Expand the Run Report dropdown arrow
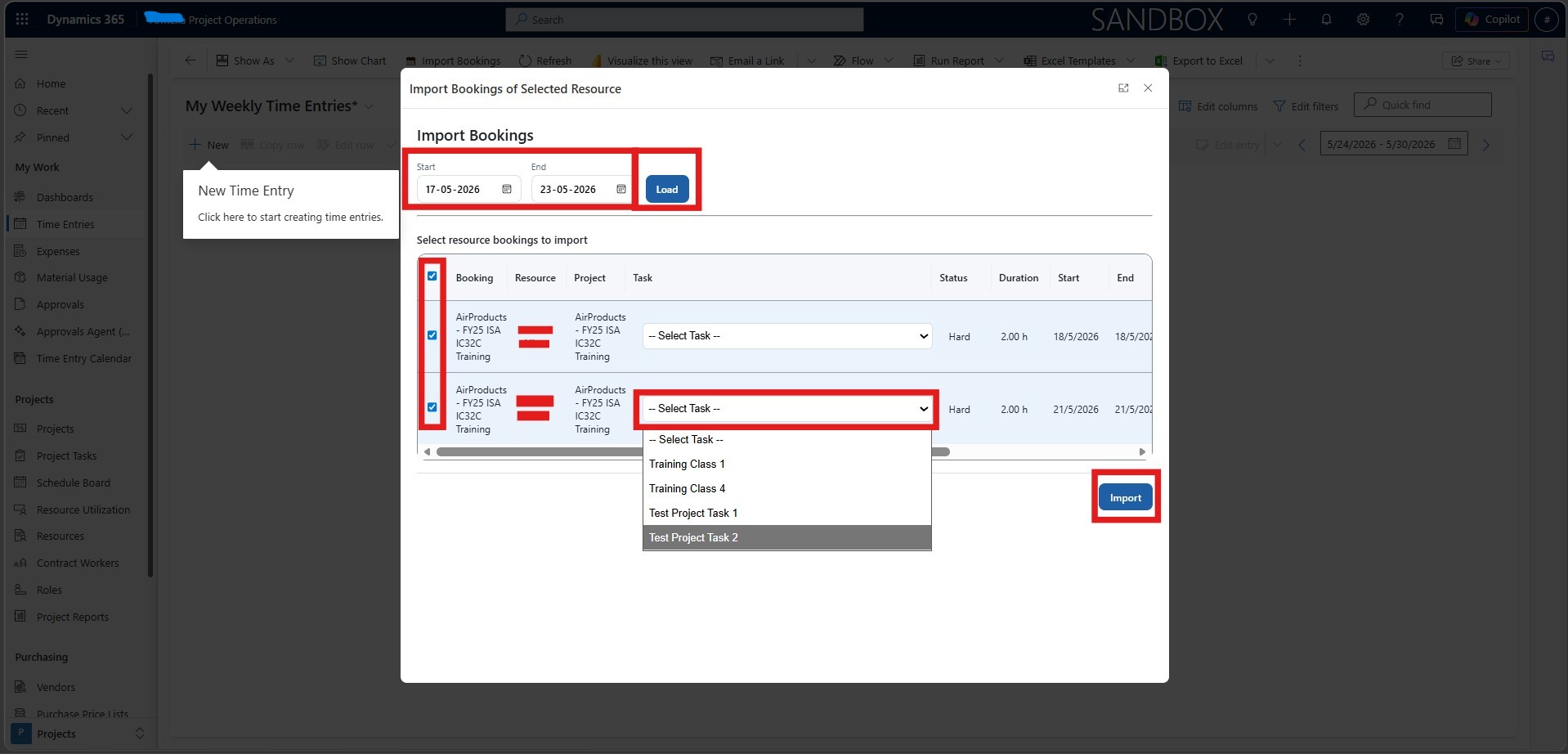Screen dimensions: 1568x754 [1000, 61]
